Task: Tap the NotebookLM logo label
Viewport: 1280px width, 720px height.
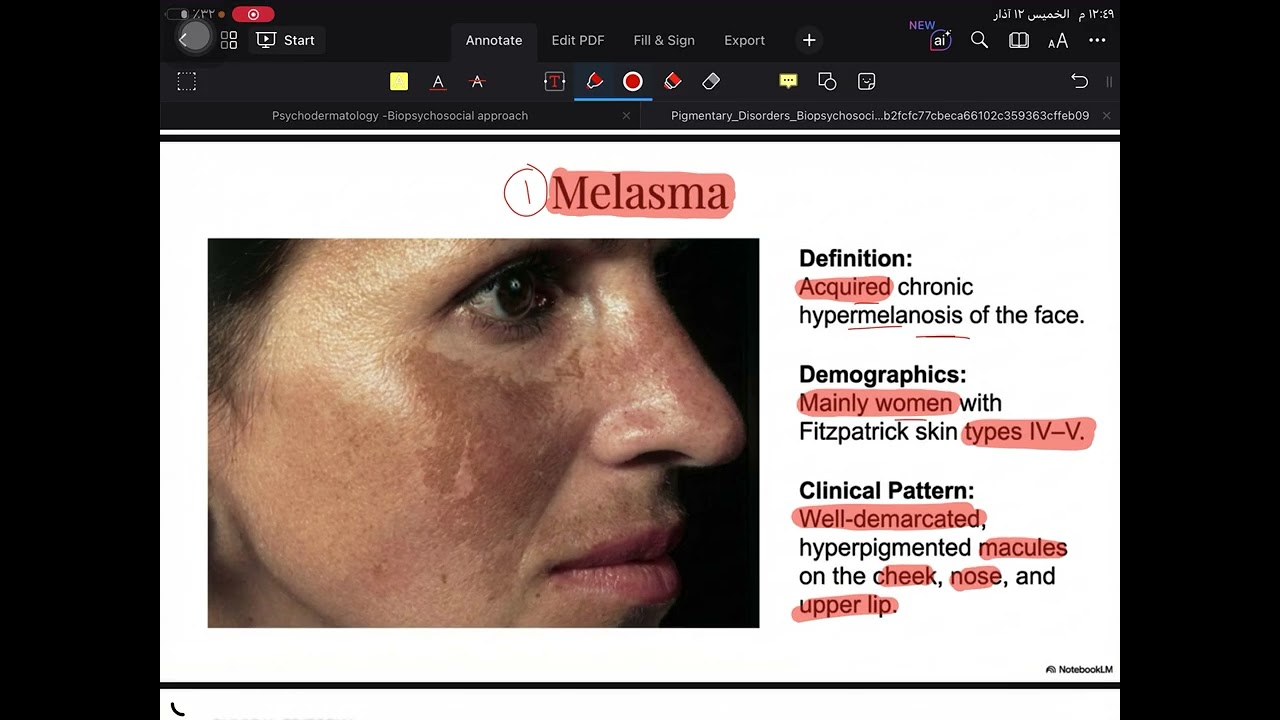Action: point(1079,669)
